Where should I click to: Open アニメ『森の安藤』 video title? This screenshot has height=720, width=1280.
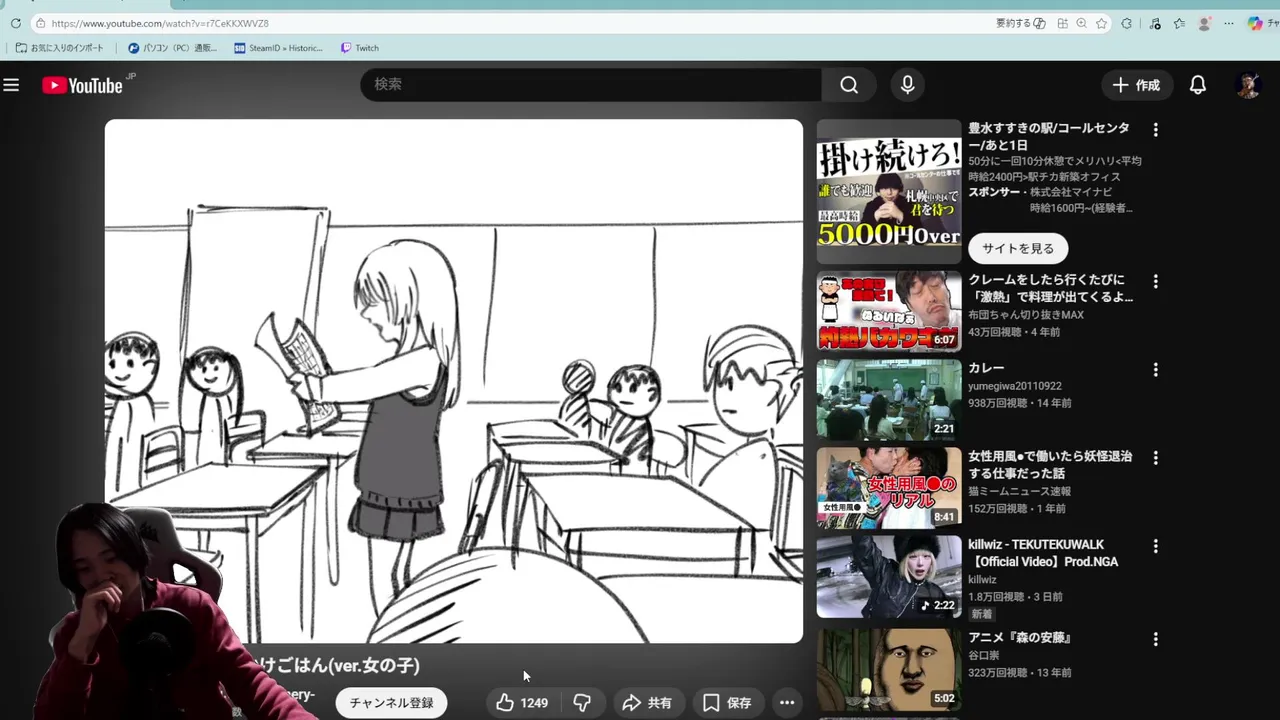click(1020, 637)
